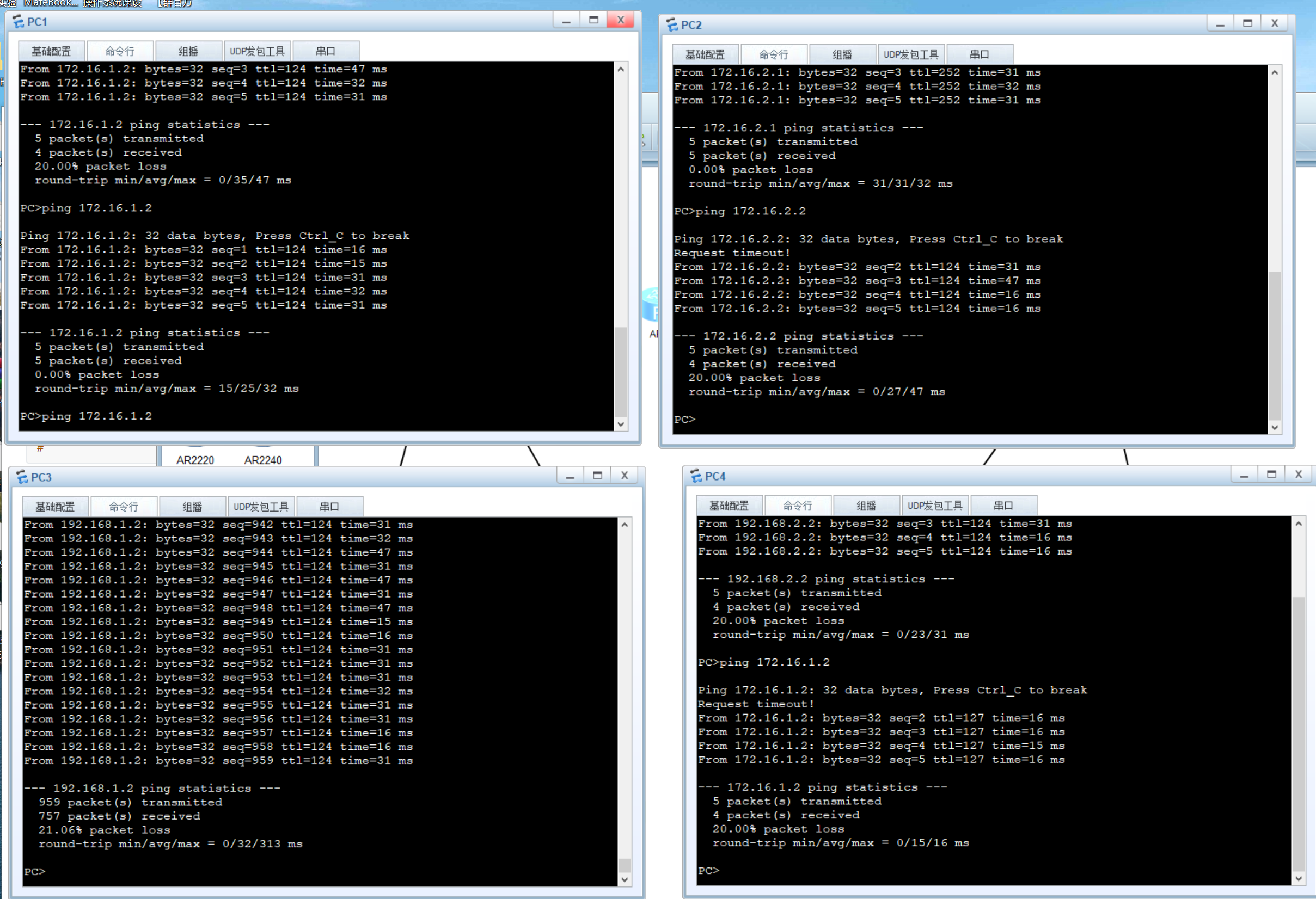Viewport: 1316px width, 899px height.
Task: Switch to 串口 tab in PC4
Action: pyautogui.click(x=1003, y=506)
